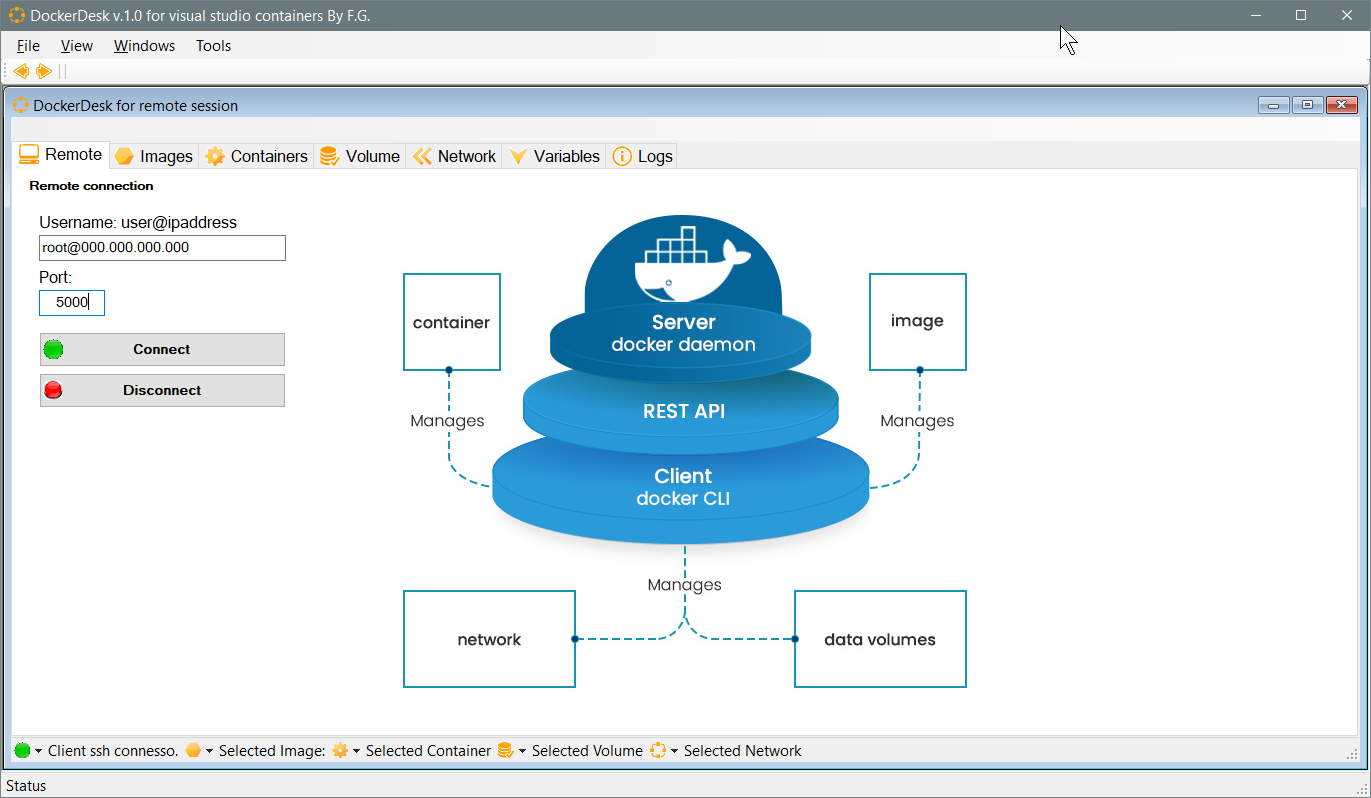Click the Logs tab info icon
The width and height of the screenshot is (1371, 798).
pos(622,156)
